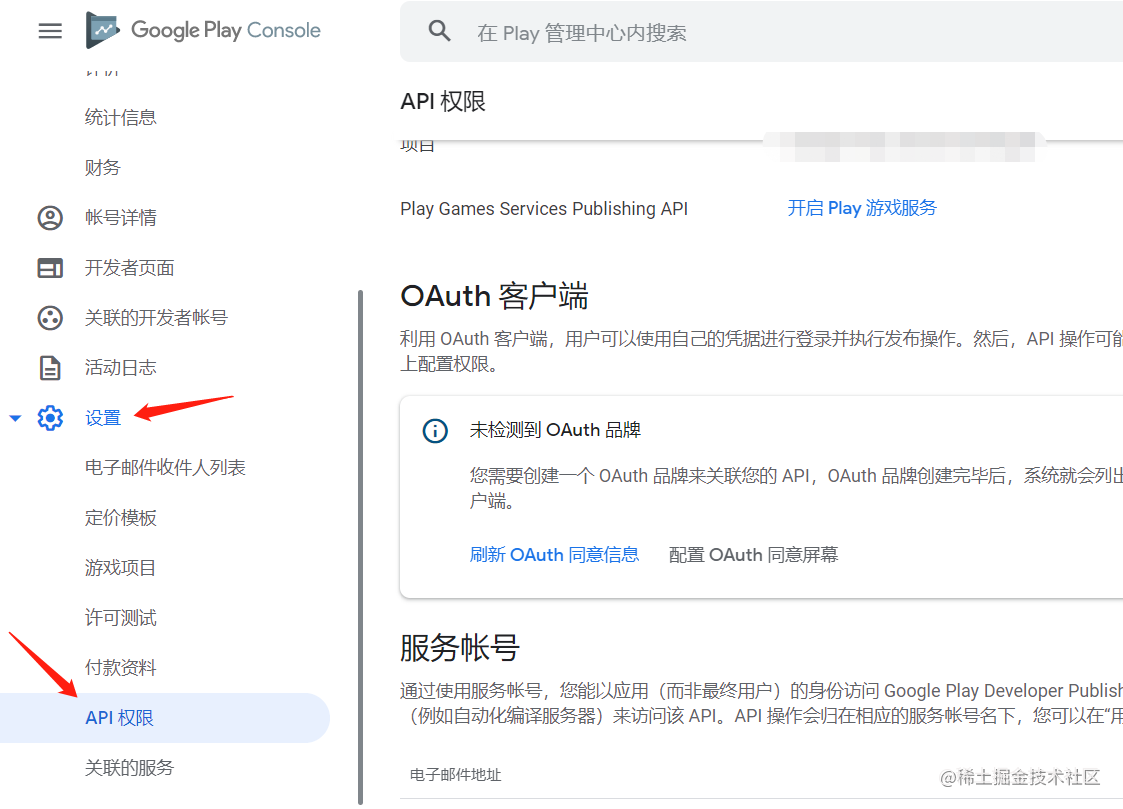Click the API 权限 page title

443,102
